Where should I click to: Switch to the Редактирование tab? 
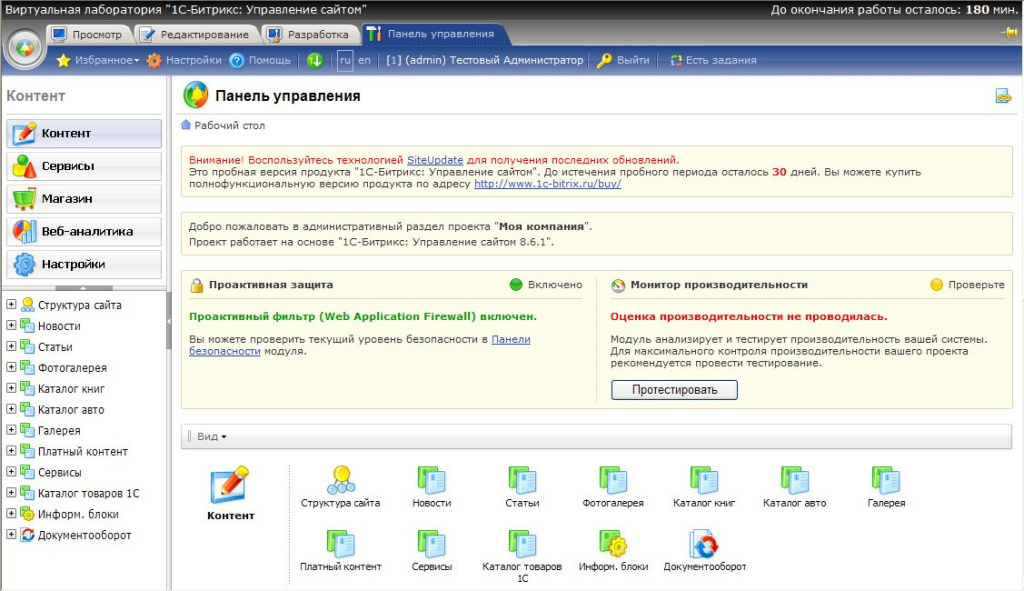click(x=196, y=35)
